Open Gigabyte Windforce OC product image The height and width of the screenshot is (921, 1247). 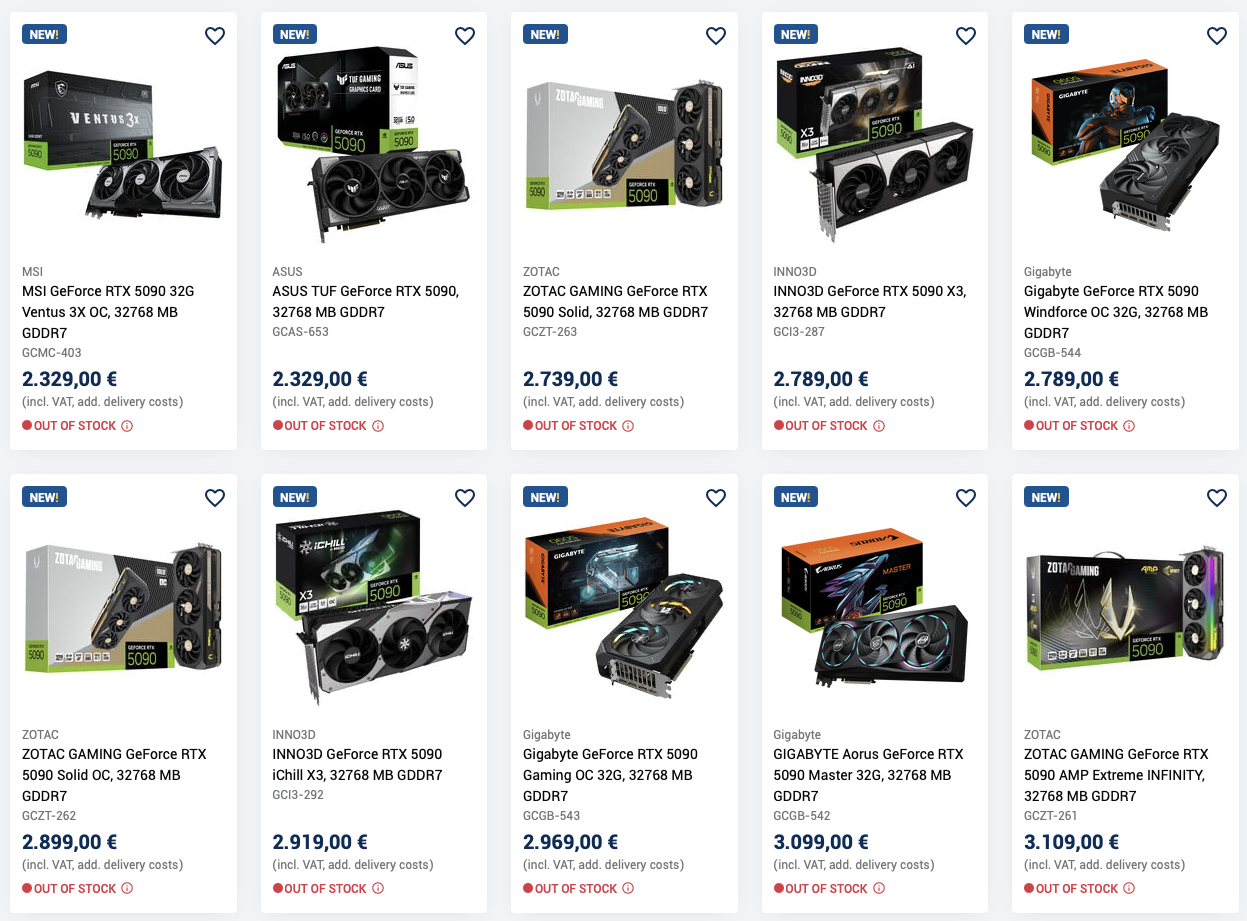(x=1124, y=143)
